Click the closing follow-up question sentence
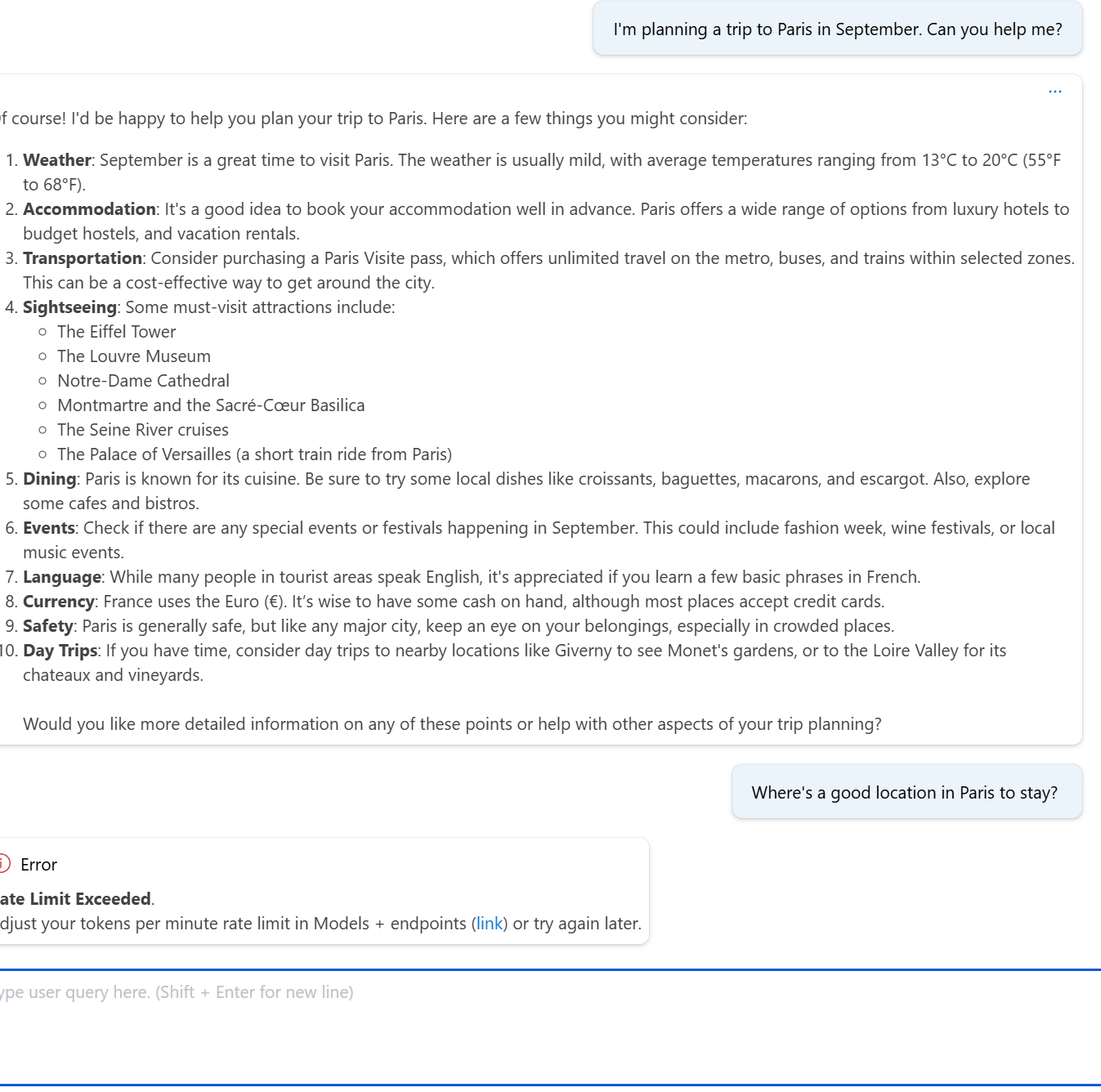 [453, 723]
